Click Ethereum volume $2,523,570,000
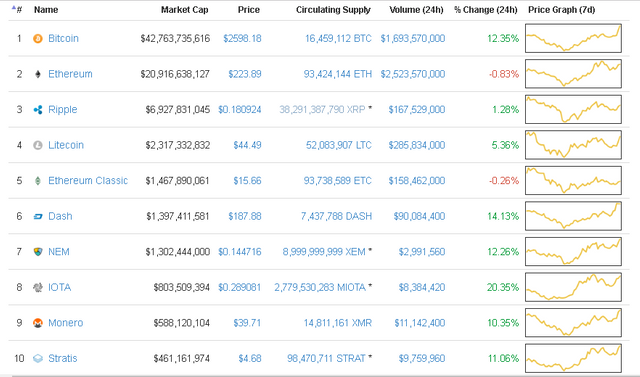The height and width of the screenshot is (377, 640). [413, 74]
